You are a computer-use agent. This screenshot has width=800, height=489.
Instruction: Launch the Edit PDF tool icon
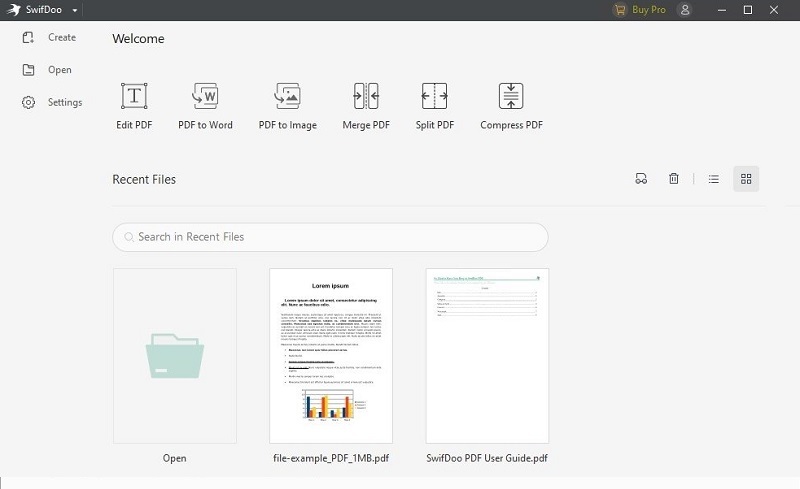click(x=134, y=95)
